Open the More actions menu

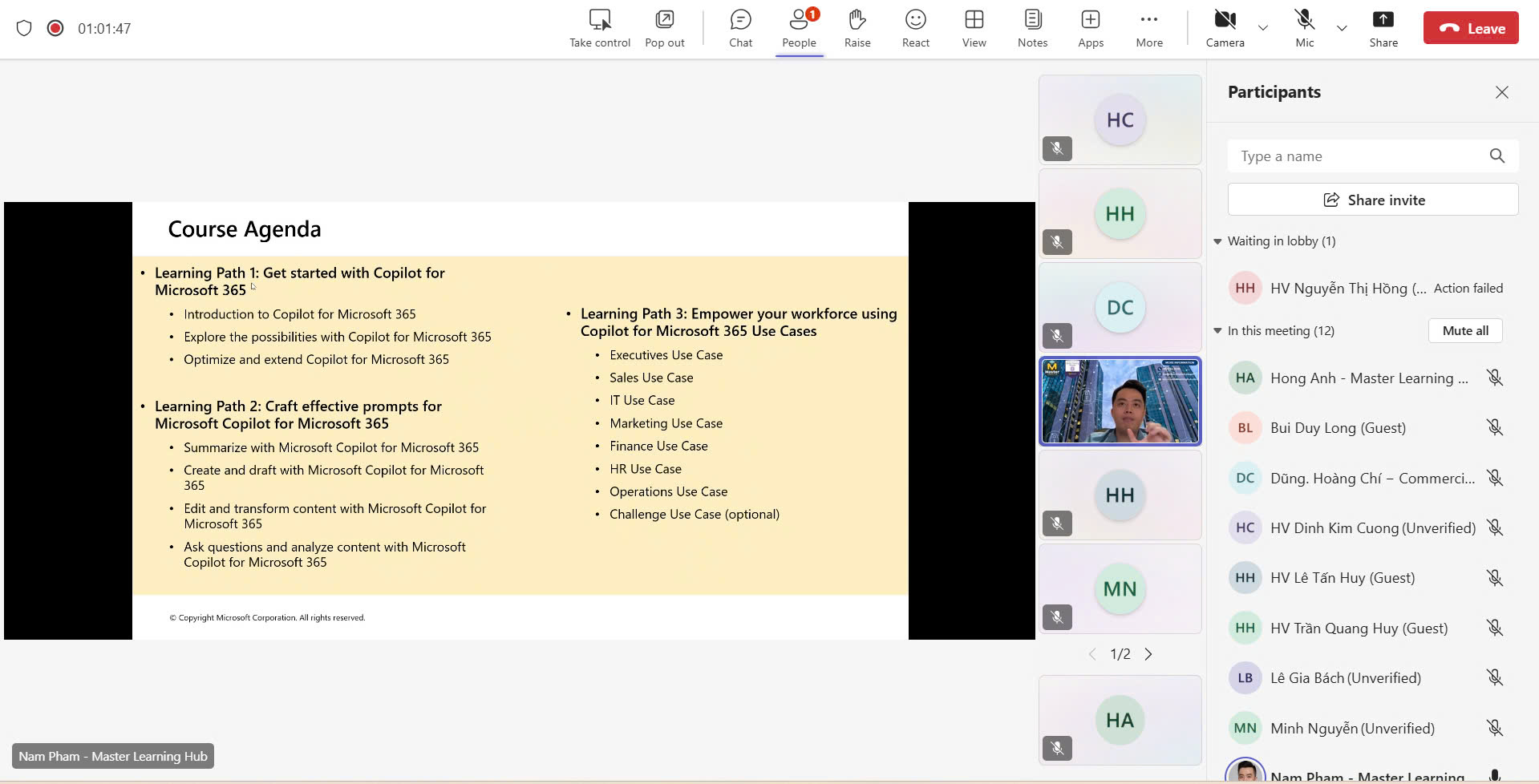1149,29
